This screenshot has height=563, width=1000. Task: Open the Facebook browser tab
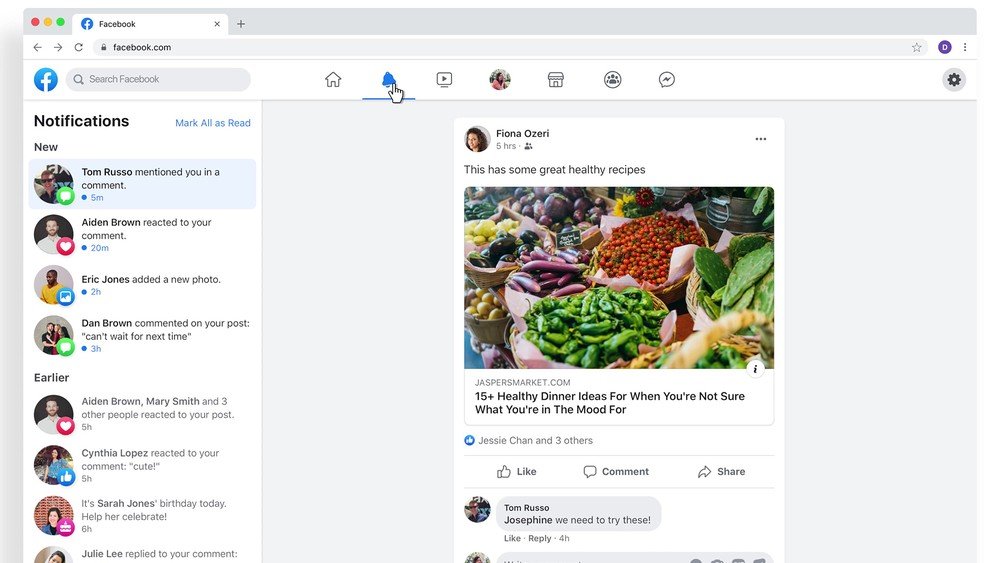[x=150, y=24]
